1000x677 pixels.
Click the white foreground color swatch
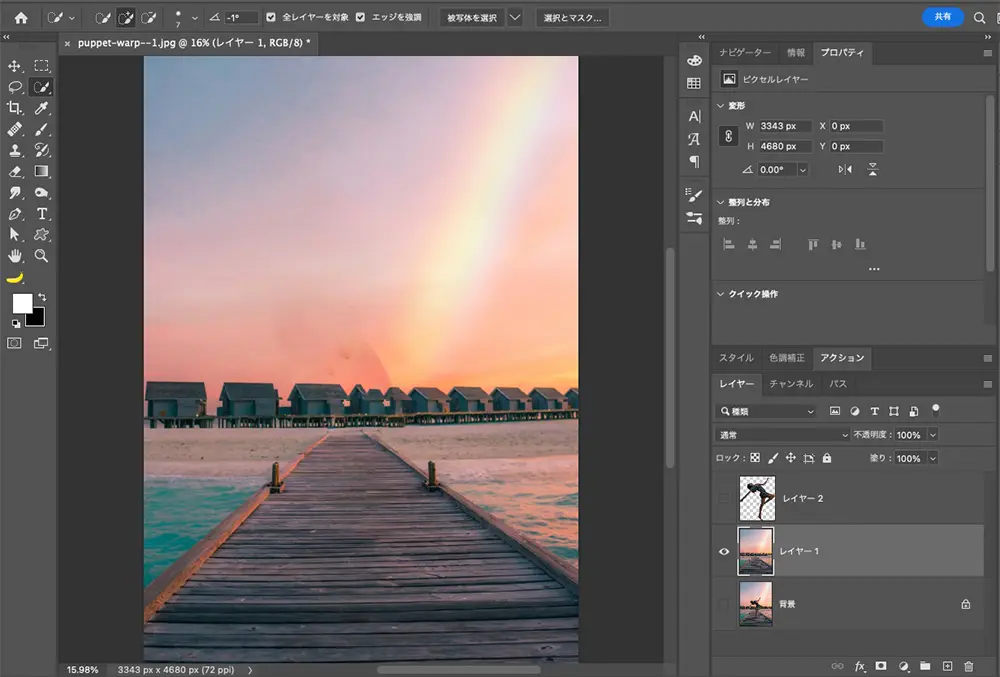coord(21,304)
